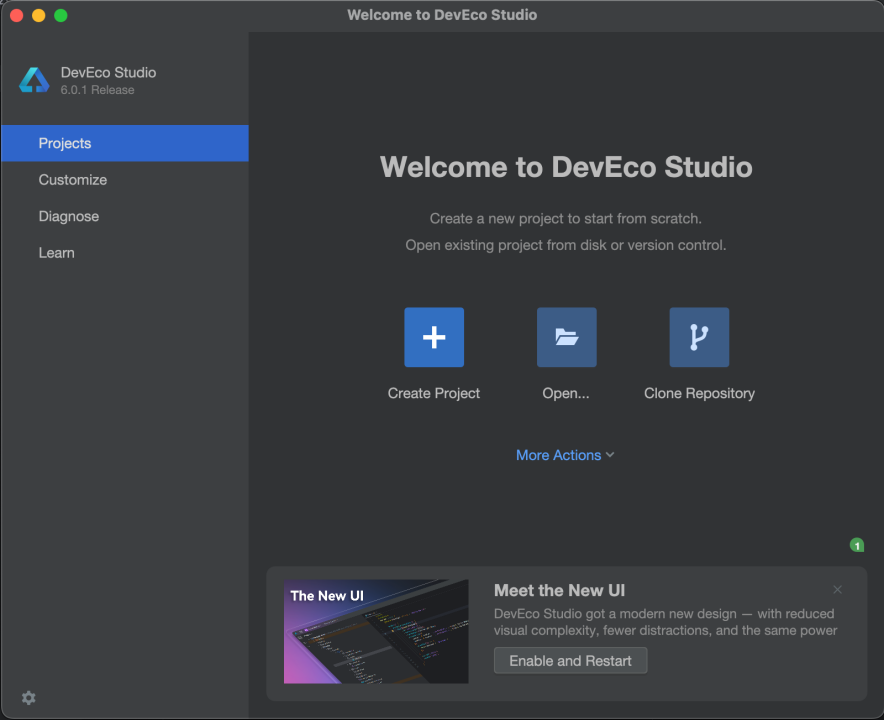
Task: Close the window with red button
Action: click(x=16, y=15)
